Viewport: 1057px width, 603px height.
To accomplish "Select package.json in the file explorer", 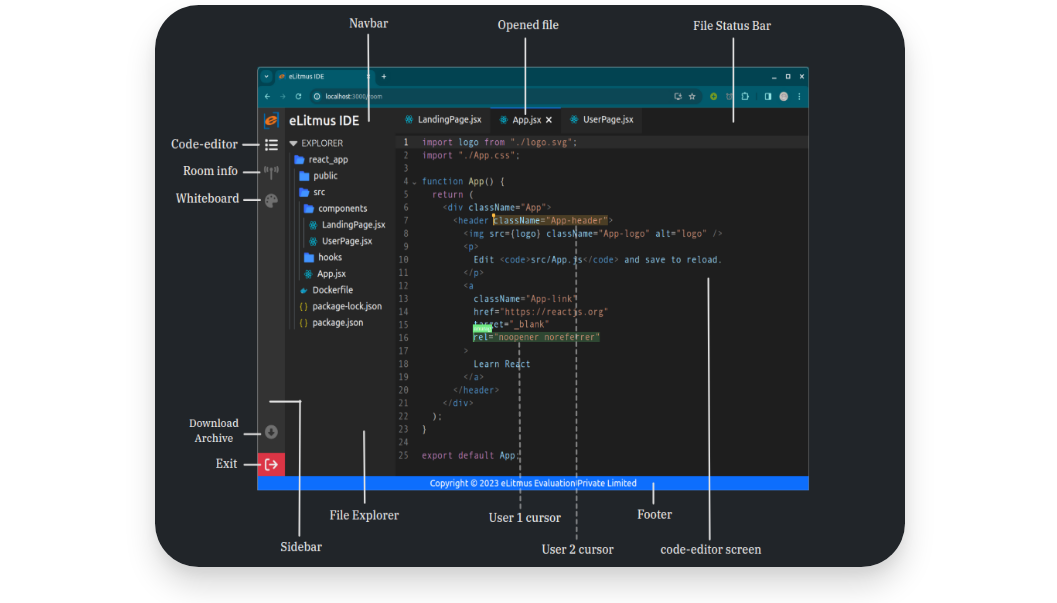I will coord(337,323).
